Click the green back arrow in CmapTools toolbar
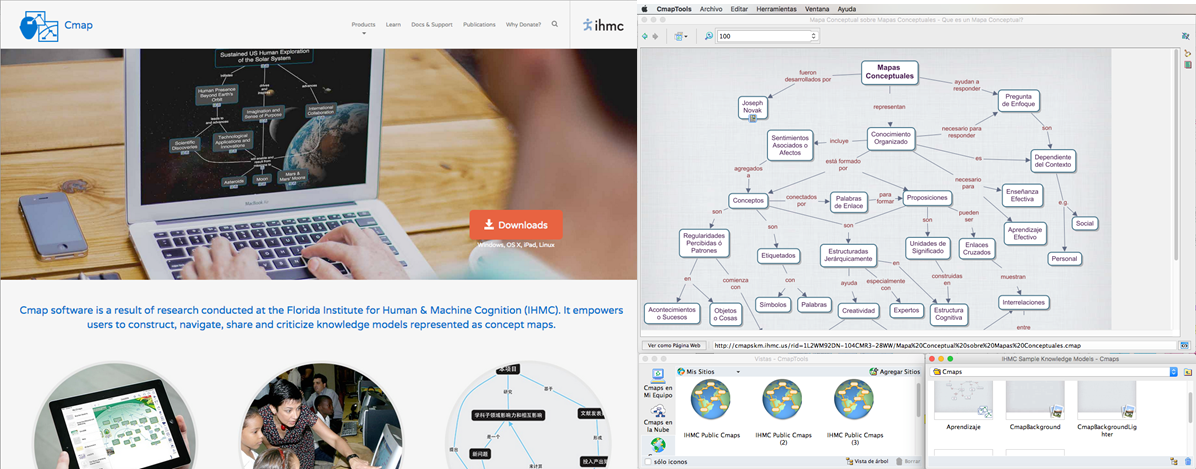 click(x=646, y=36)
